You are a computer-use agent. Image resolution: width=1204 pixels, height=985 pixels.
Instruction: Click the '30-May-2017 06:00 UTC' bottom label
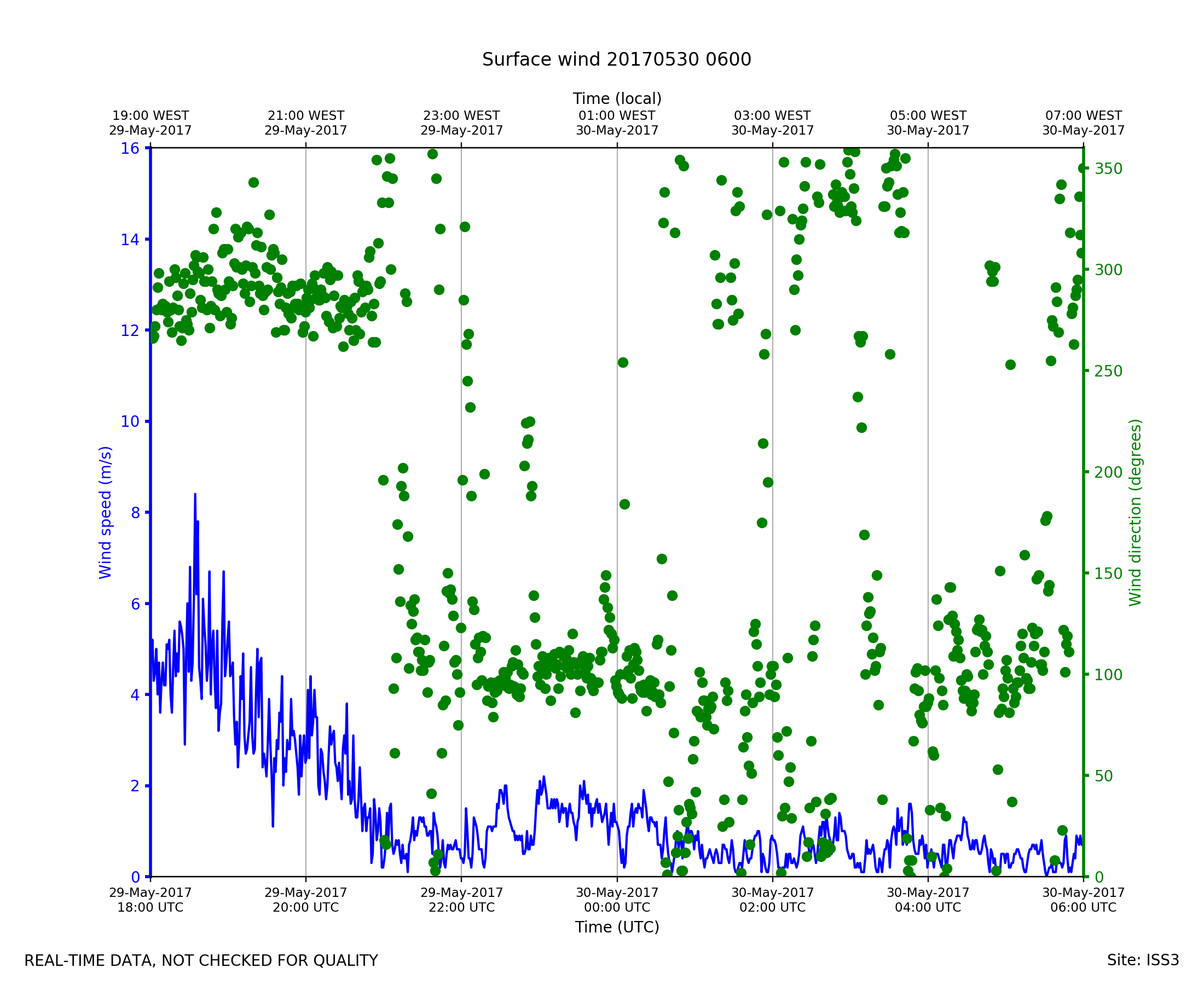coord(1083,900)
